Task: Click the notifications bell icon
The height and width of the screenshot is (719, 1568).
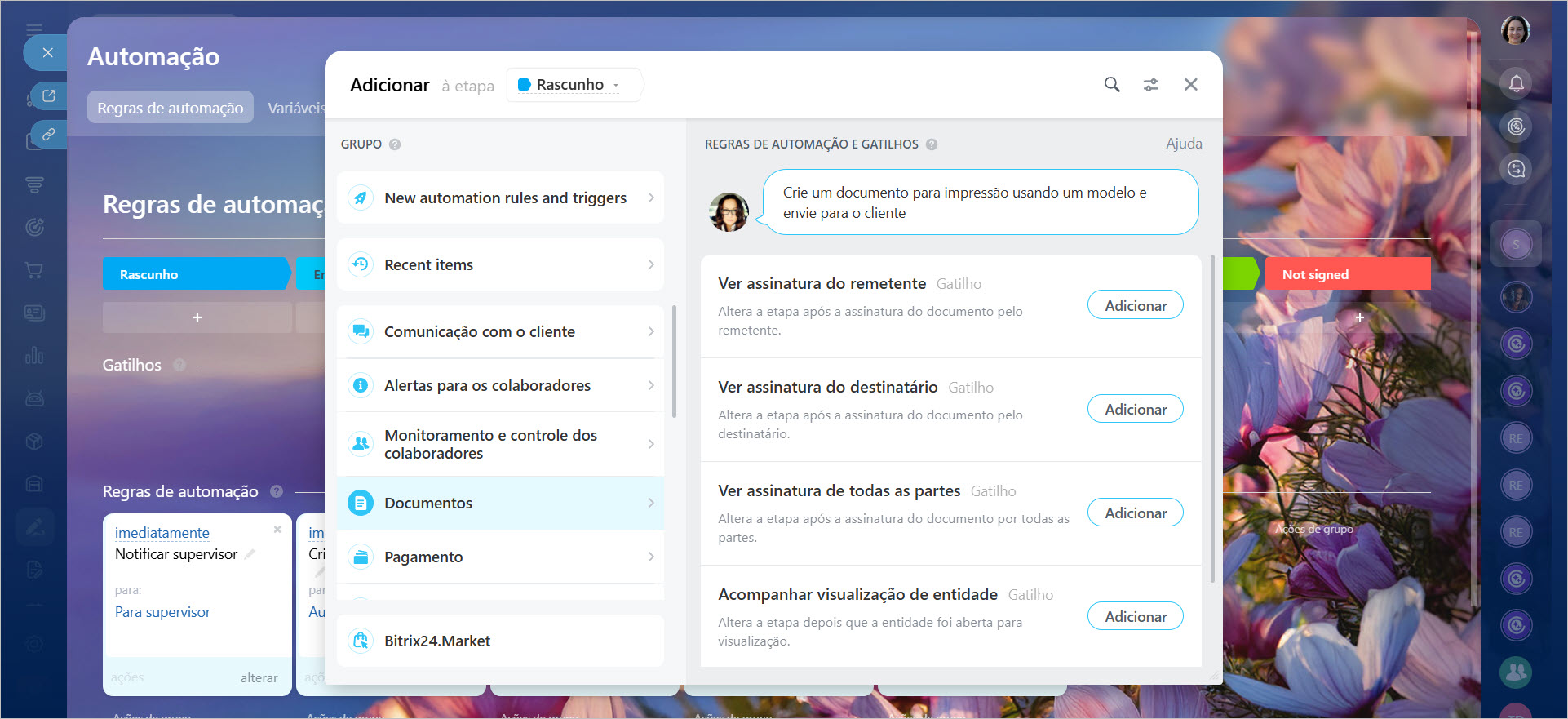Action: pyautogui.click(x=1516, y=83)
